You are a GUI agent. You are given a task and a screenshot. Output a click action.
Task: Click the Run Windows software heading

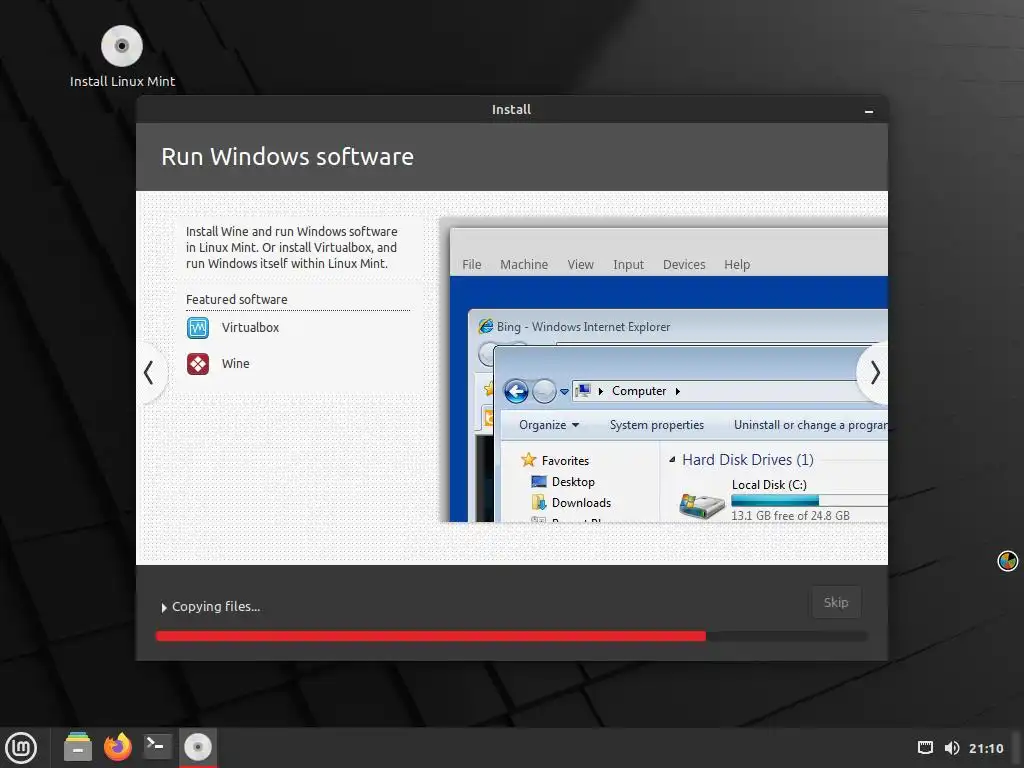pos(287,157)
